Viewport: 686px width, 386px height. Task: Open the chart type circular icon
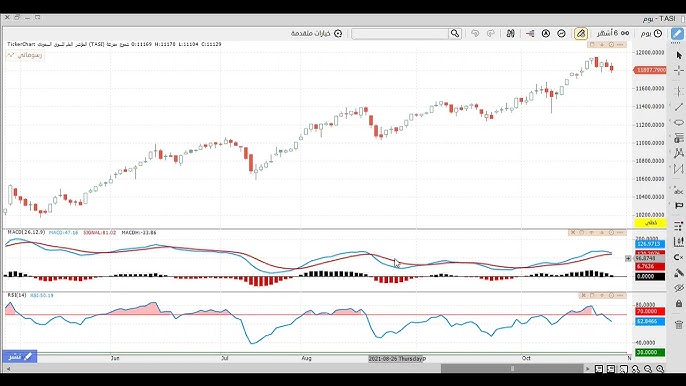(561, 34)
